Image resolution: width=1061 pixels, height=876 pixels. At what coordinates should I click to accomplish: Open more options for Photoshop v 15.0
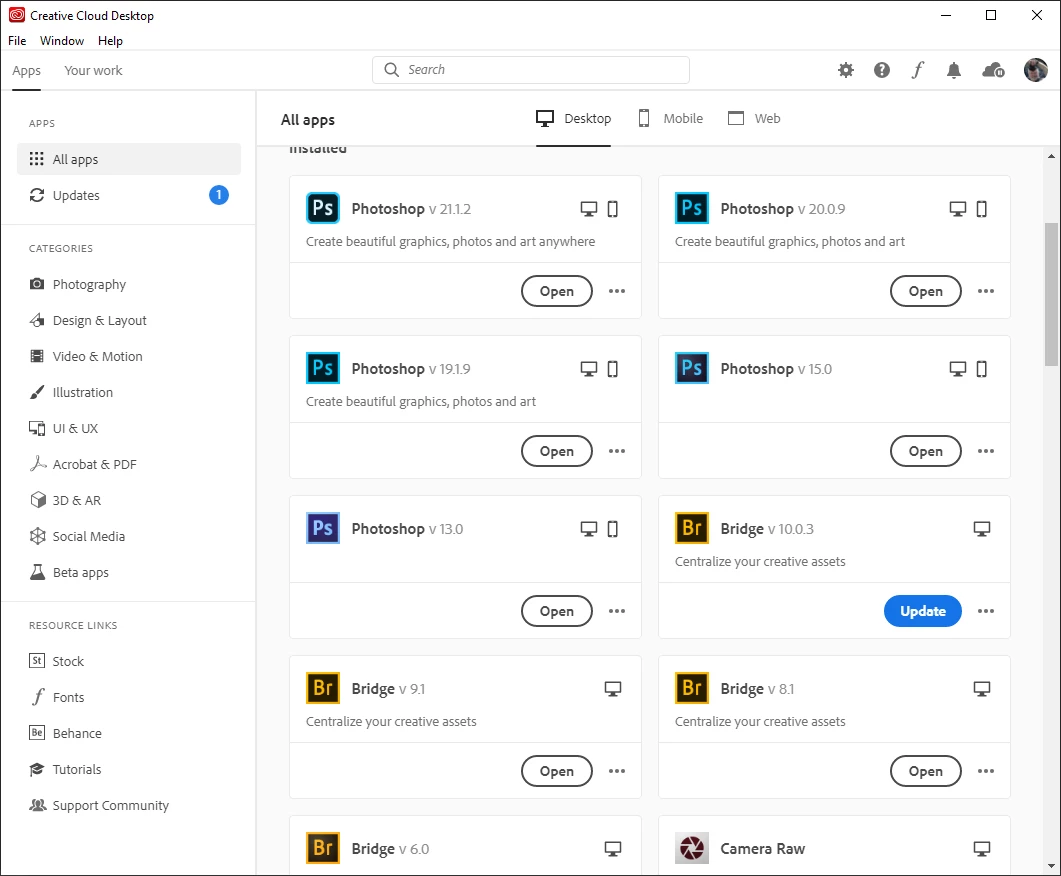986,451
